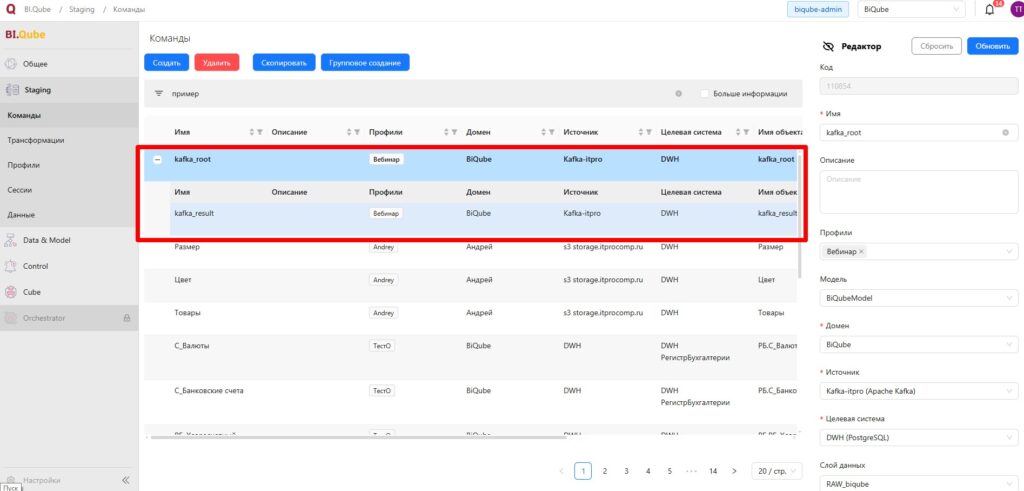Click the Control sidebar icon

(10, 266)
